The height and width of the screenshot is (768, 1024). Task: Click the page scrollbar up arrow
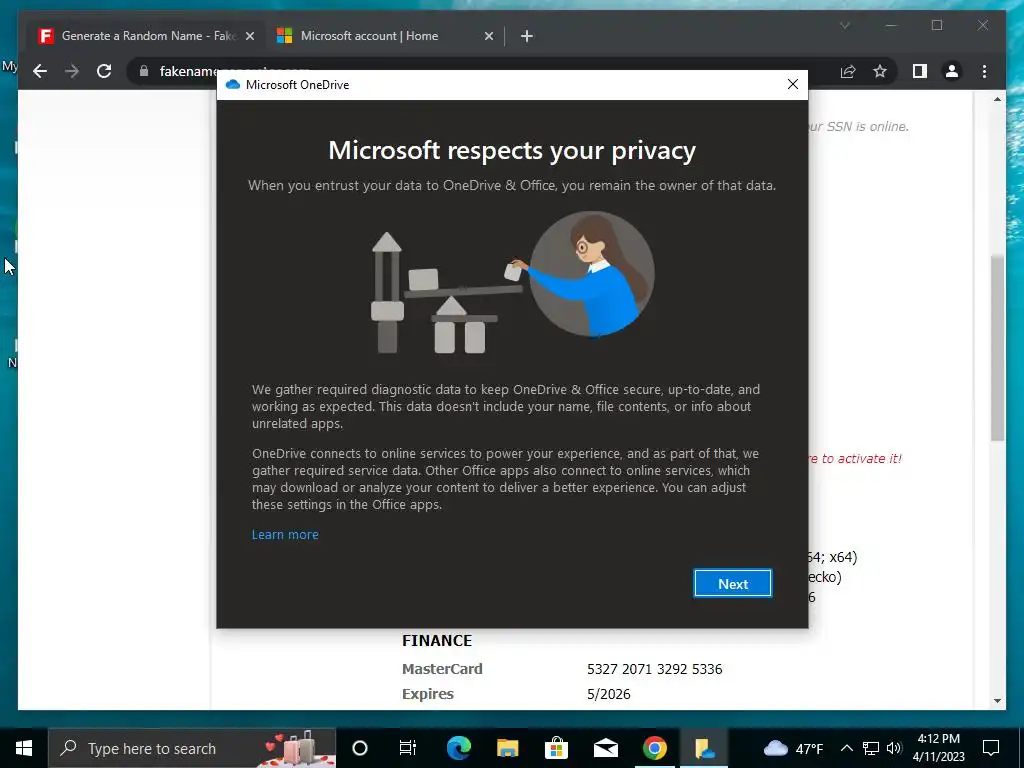coord(997,99)
